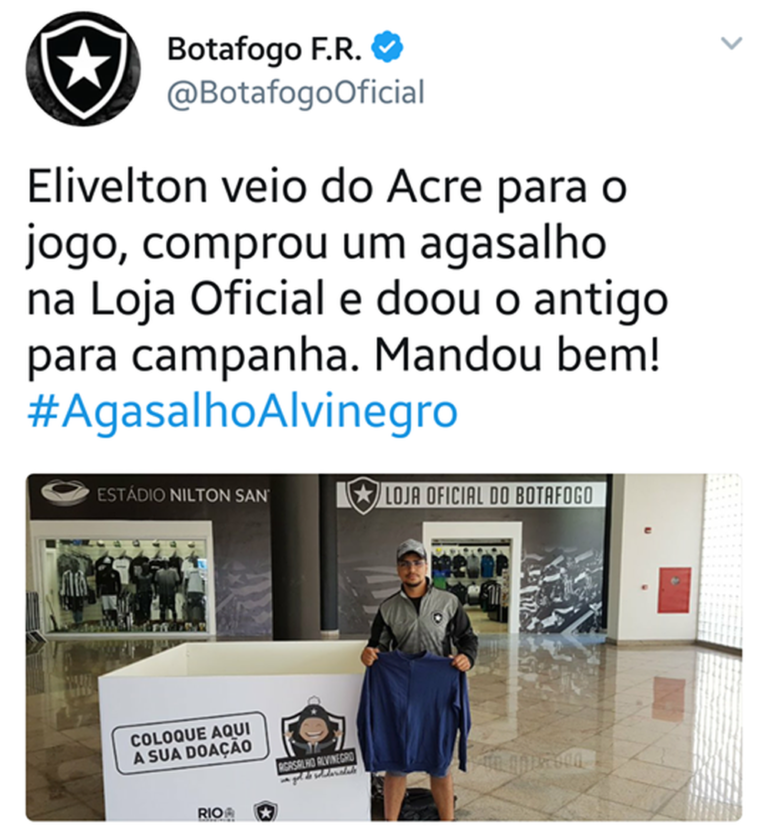Follow the #AgasalhoAlvinegro hashtag
The width and height of the screenshot is (768, 832).
[243, 412]
